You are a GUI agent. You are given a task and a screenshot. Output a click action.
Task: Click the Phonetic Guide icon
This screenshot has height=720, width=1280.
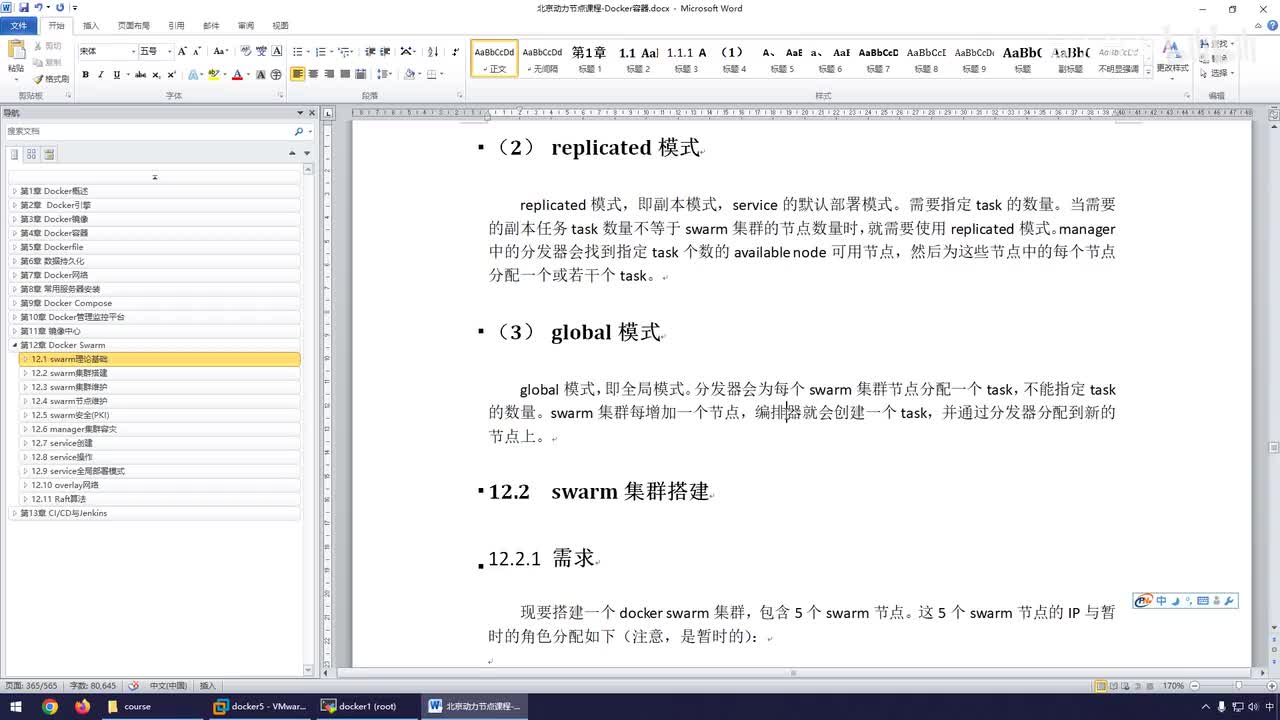[262, 51]
